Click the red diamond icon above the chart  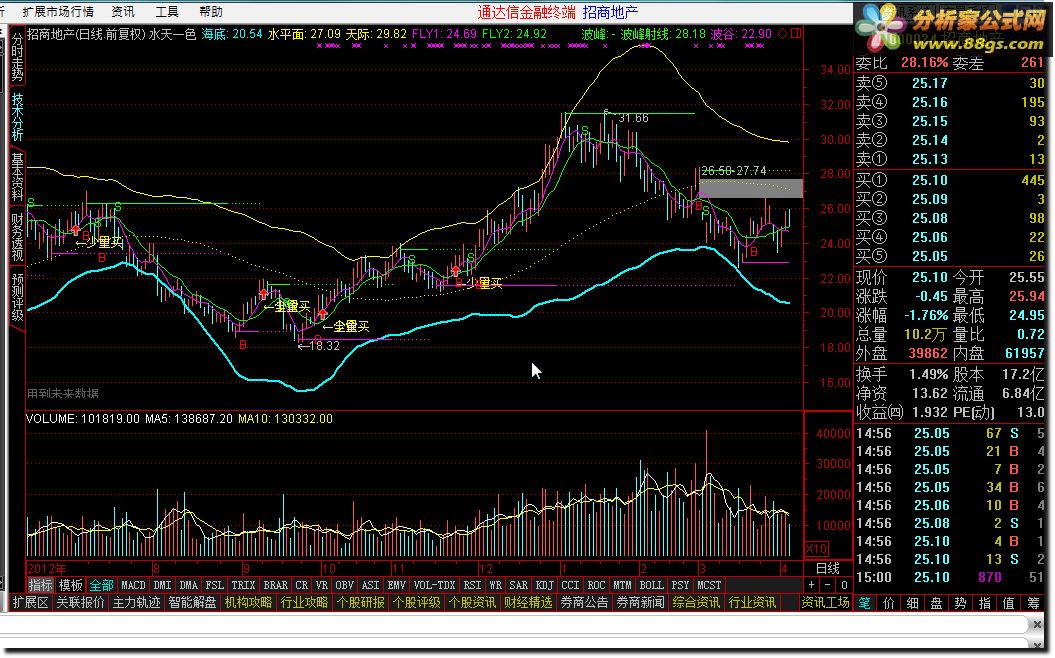pos(783,33)
